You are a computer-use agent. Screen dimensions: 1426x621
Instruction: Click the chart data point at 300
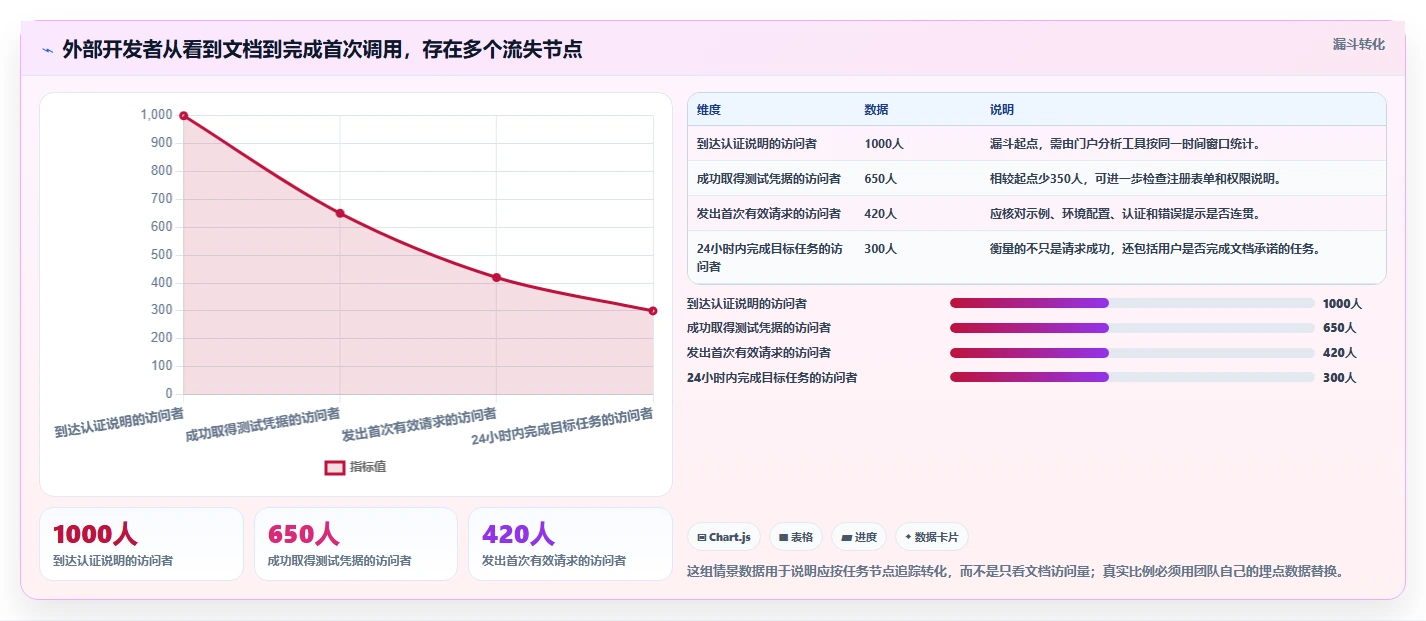[x=653, y=311]
